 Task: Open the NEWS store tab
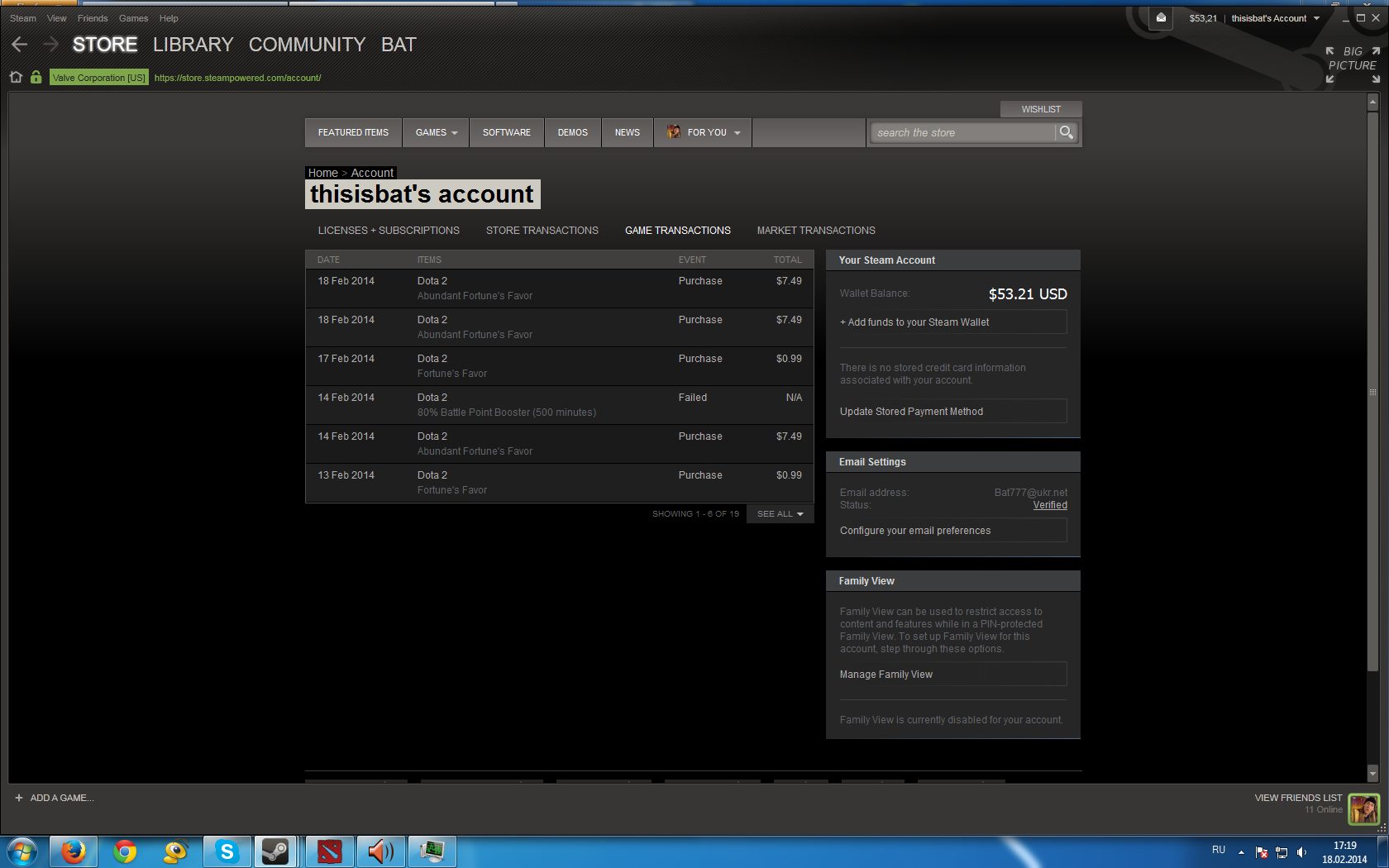pos(628,132)
